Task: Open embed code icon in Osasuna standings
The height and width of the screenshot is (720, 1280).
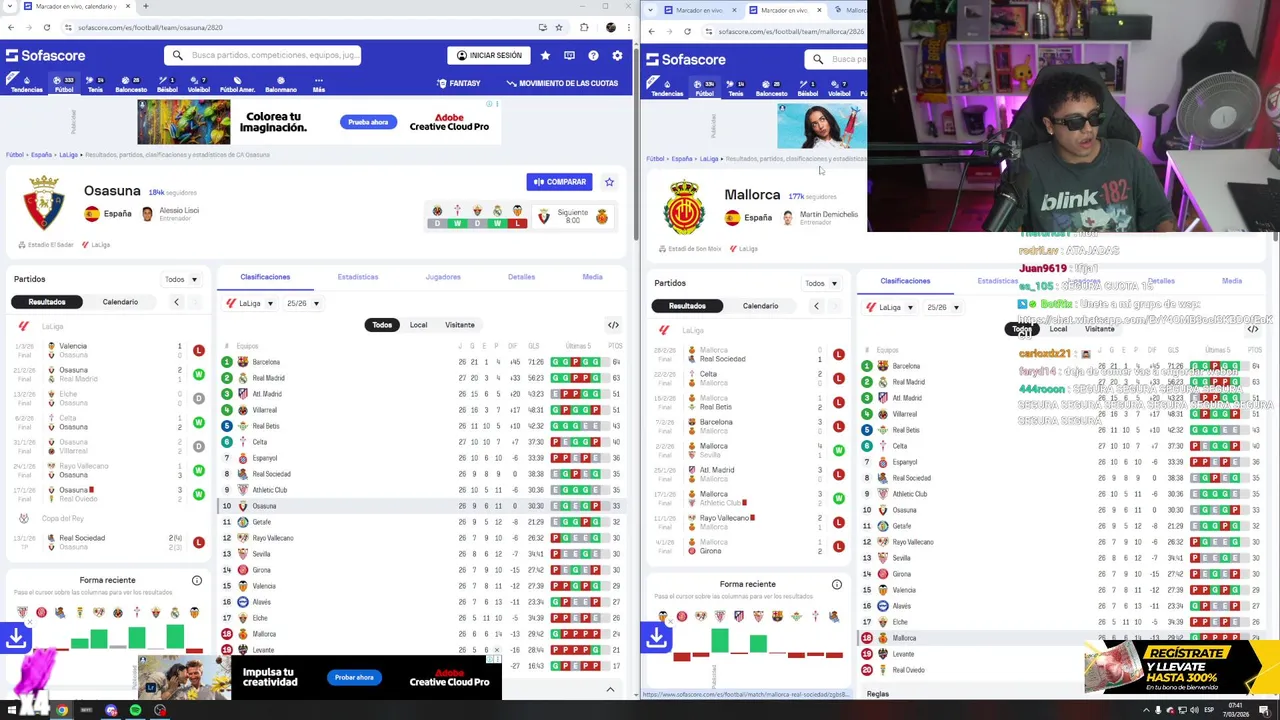Action: (613, 325)
